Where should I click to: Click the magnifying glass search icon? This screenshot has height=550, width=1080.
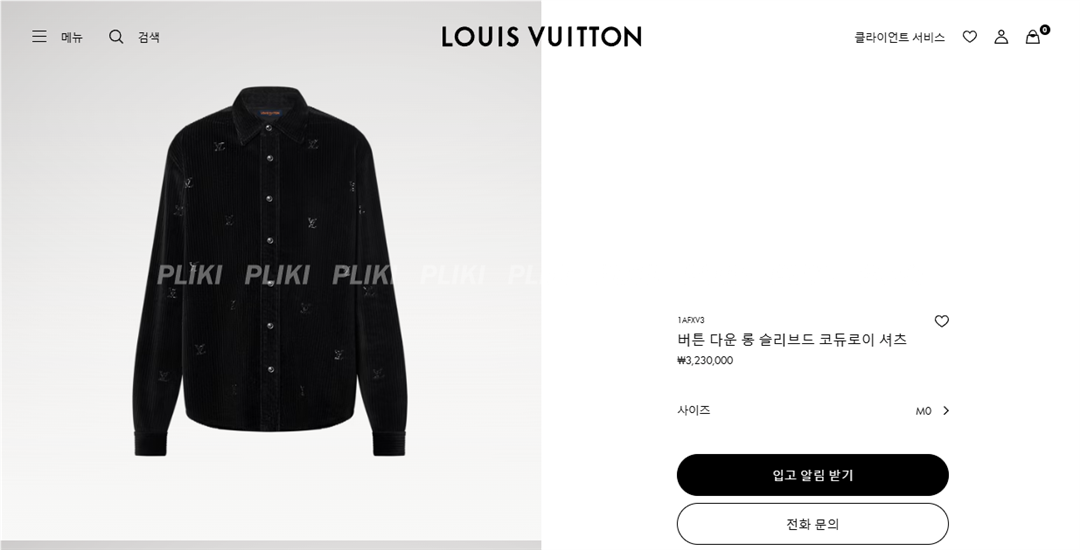[116, 36]
